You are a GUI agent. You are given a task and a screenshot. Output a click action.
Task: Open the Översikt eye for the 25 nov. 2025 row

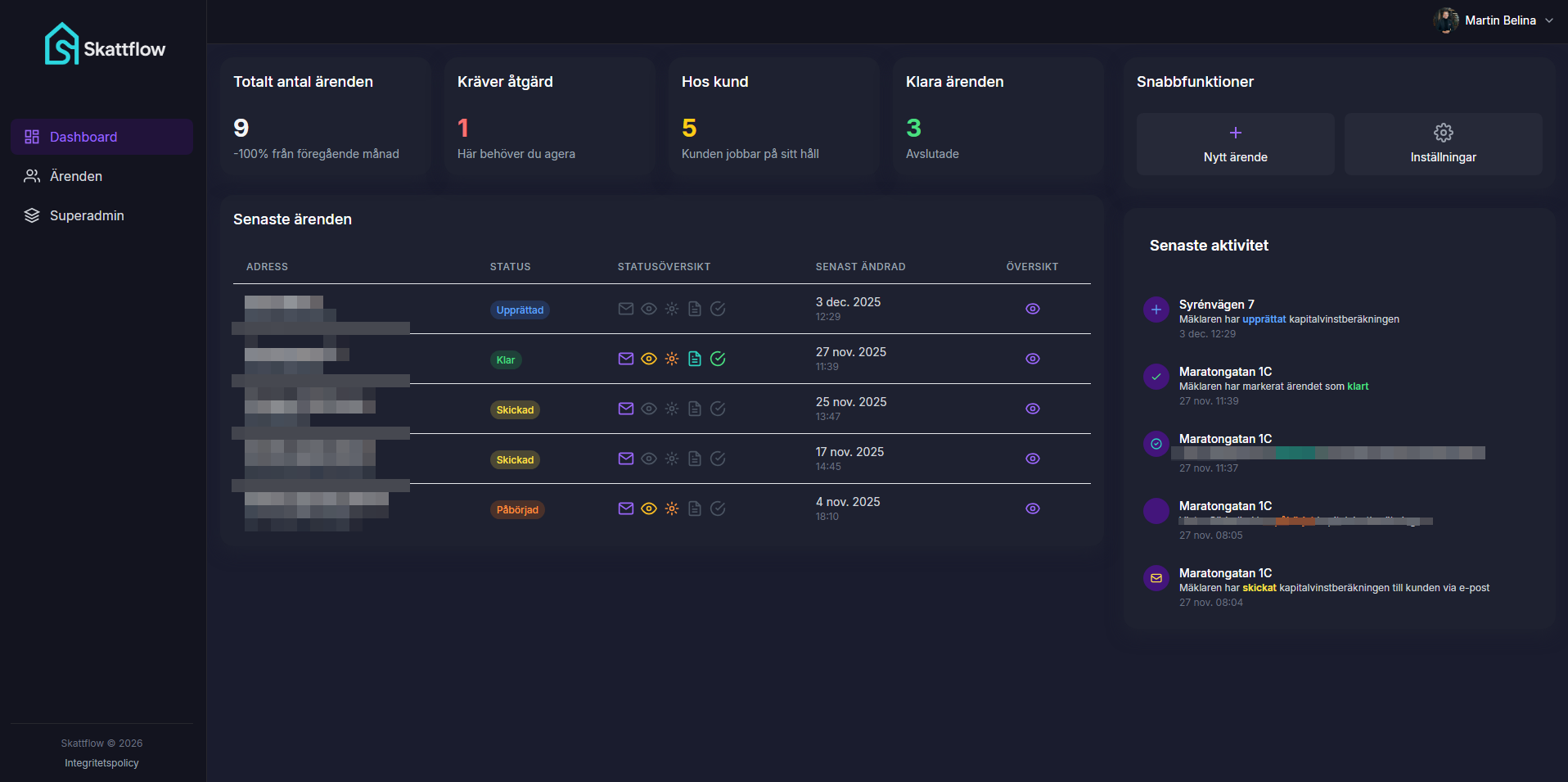coord(1033,409)
